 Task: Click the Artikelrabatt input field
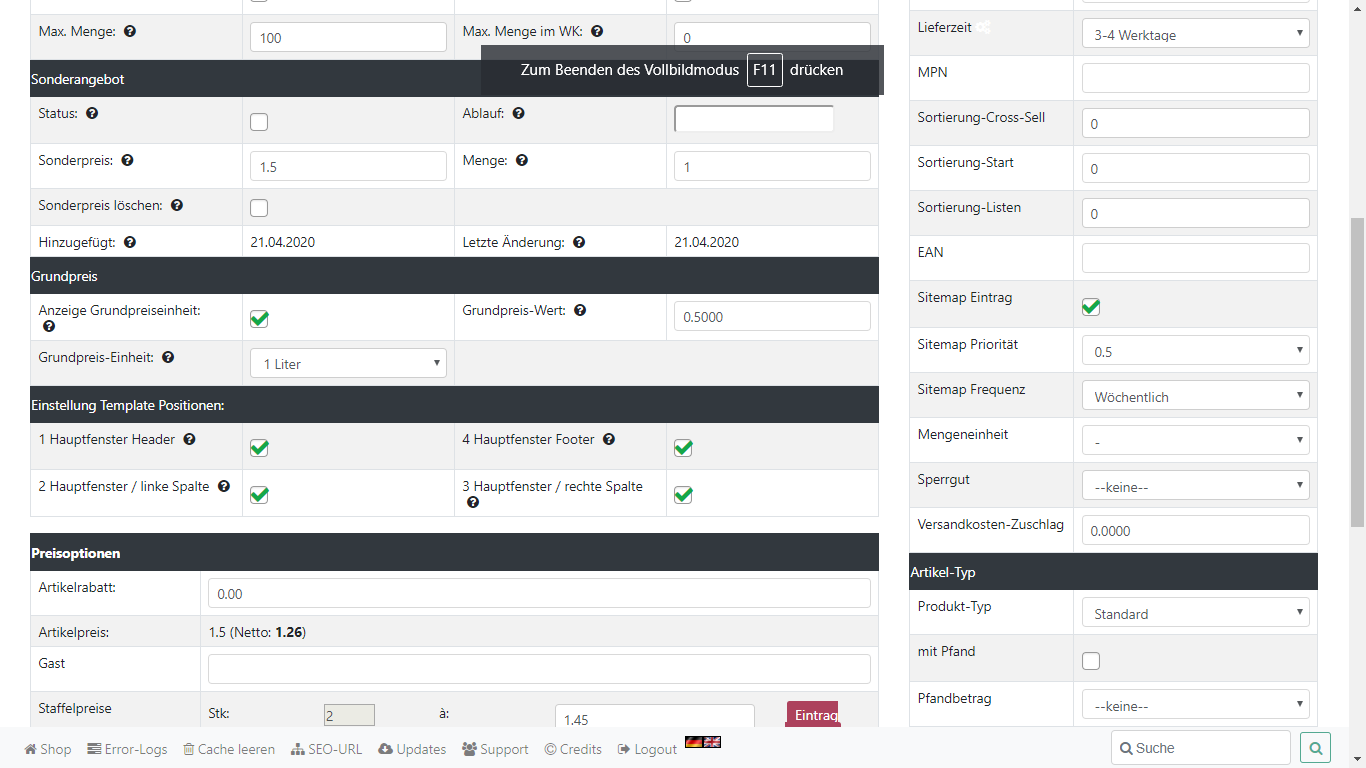click(x=539, y=593)
